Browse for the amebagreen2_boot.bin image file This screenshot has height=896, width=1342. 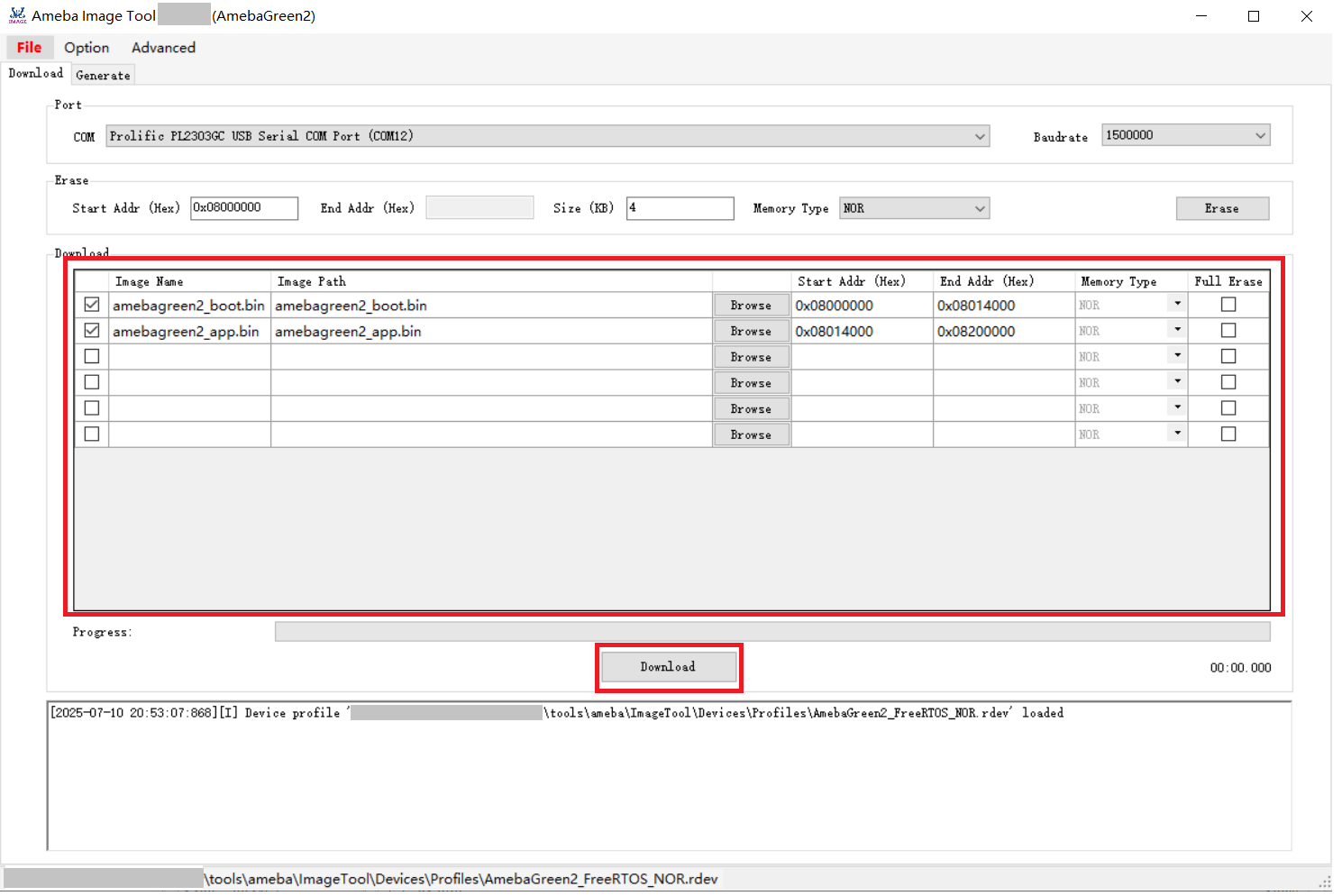coord(751,306)
